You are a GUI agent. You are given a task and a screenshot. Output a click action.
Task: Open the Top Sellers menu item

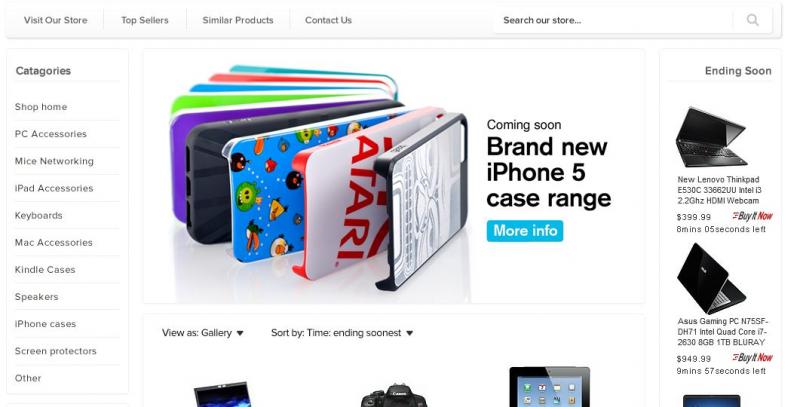click(x=145, y=20)
